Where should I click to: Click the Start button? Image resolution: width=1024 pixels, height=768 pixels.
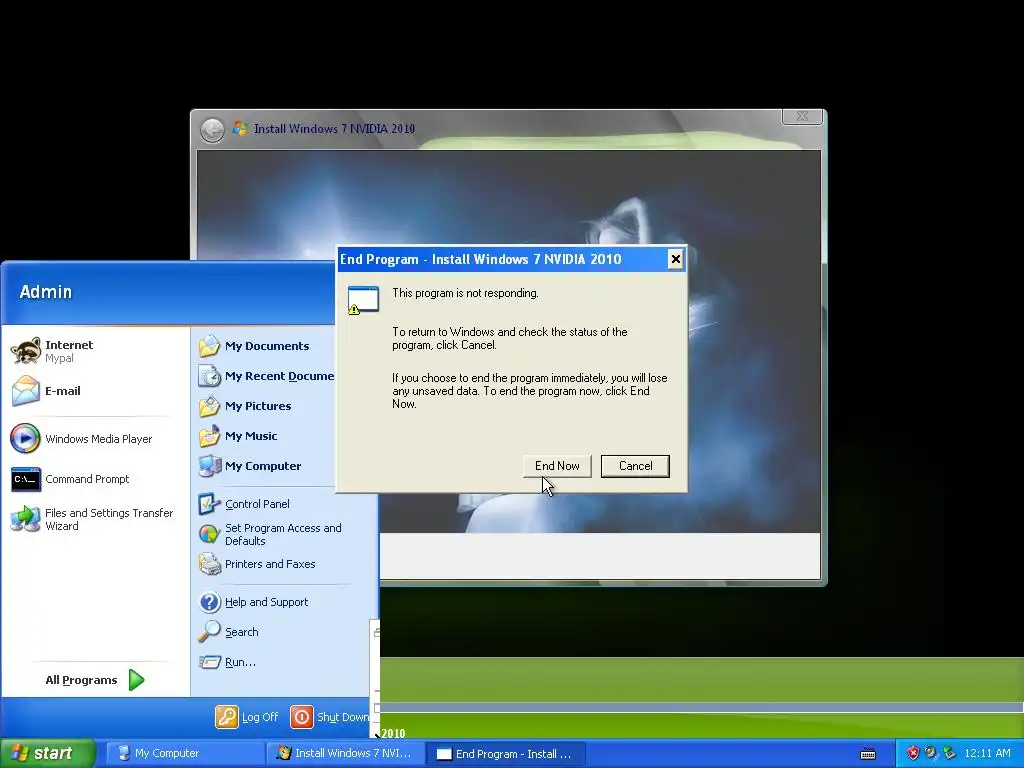[47, 753]
